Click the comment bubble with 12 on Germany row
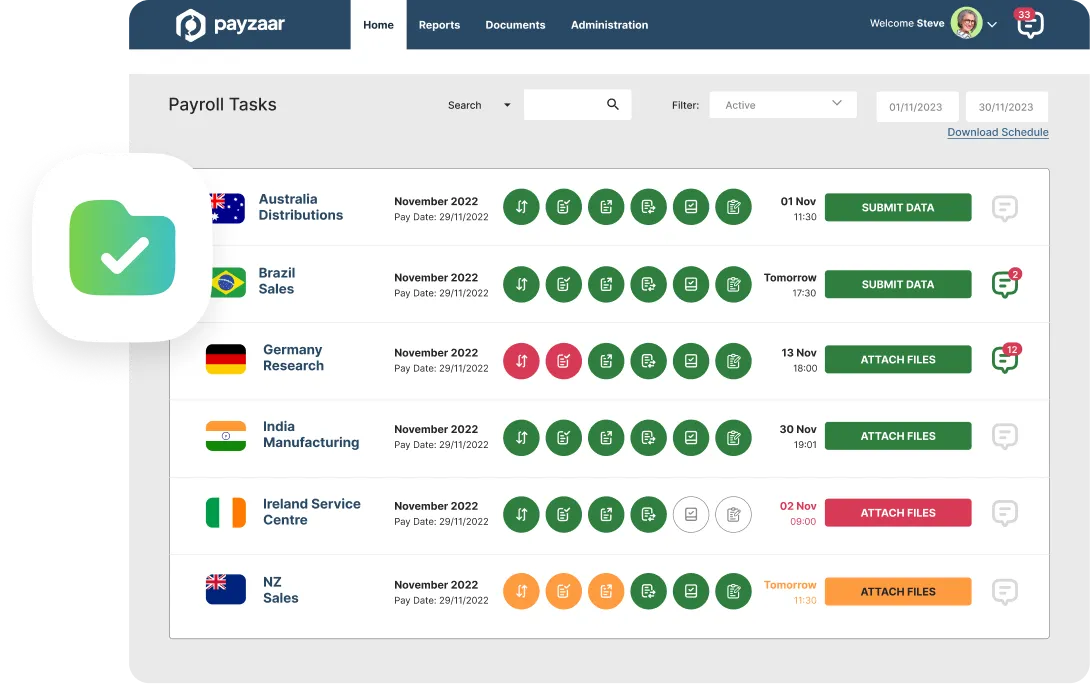The image size is (1090, 684). (1005, 360)
